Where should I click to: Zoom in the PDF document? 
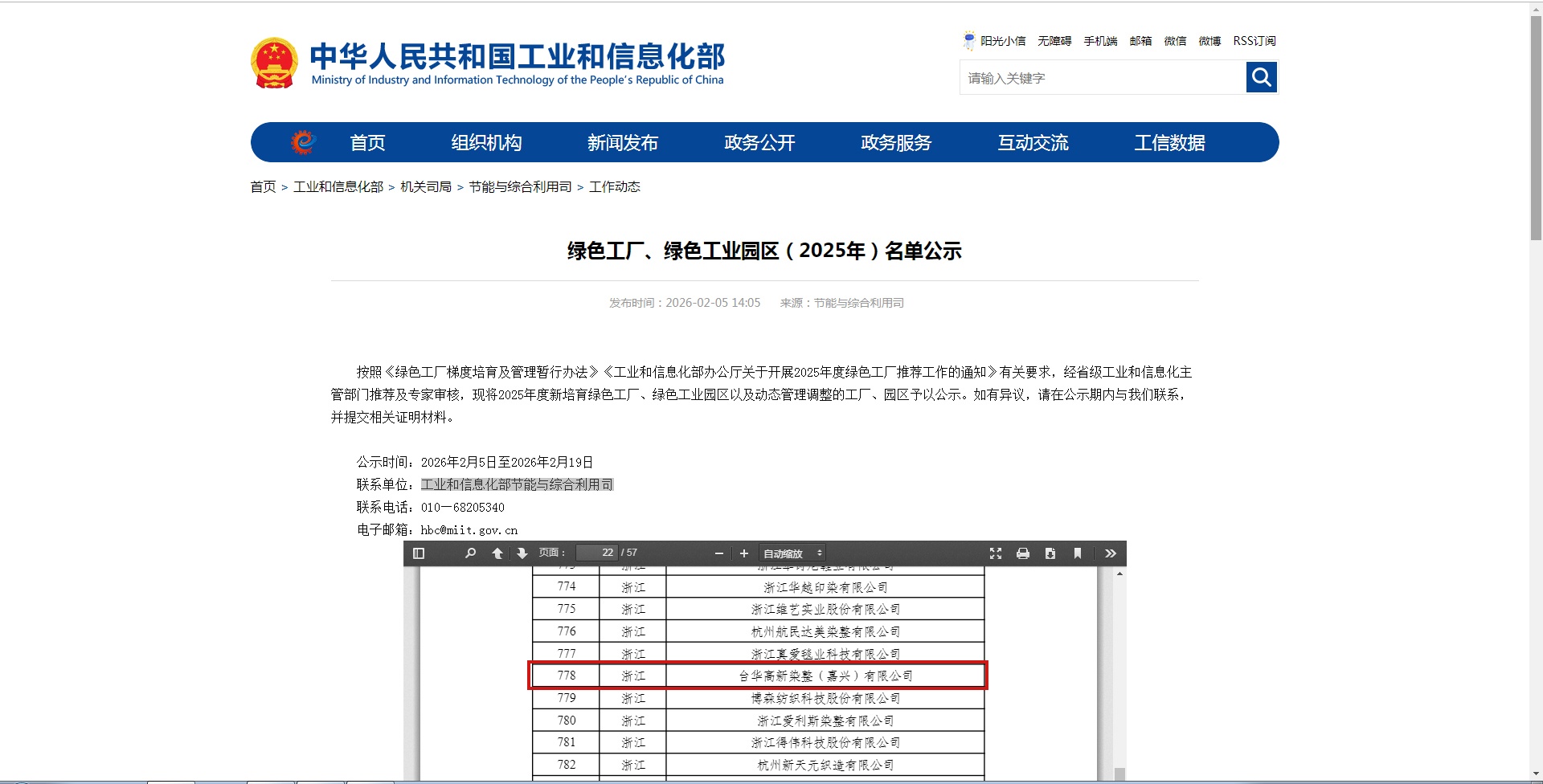click(744, 553)
